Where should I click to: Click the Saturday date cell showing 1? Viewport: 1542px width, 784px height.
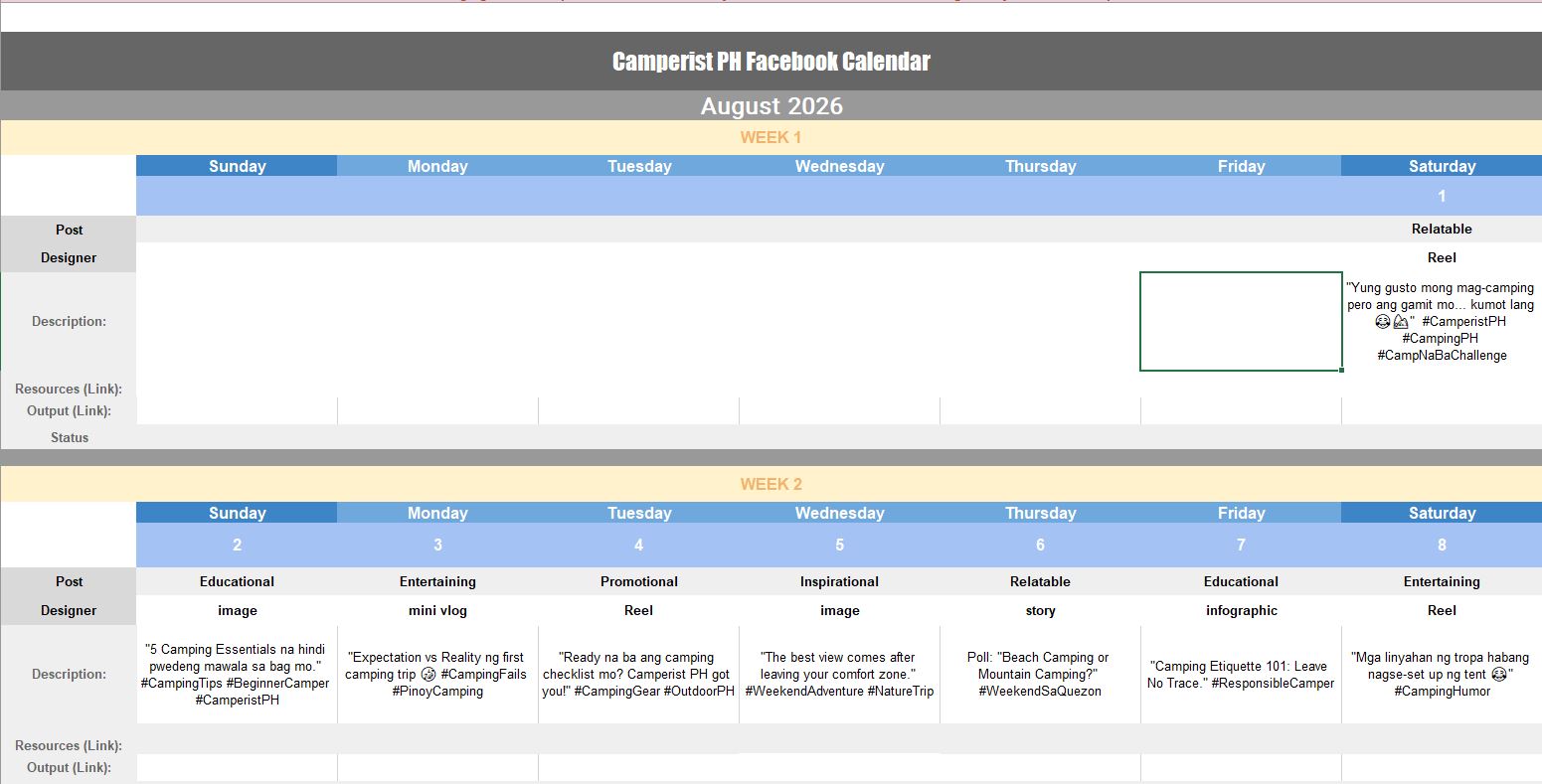(x=1442, y=196)
